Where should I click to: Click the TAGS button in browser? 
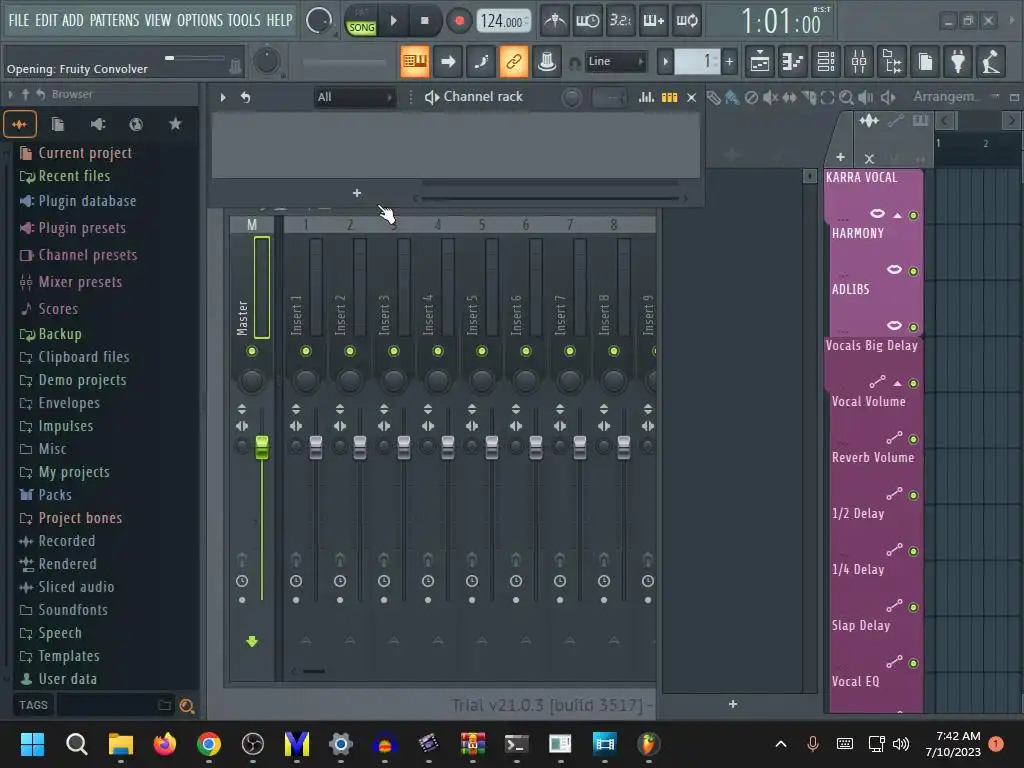[x=33, y=705]
